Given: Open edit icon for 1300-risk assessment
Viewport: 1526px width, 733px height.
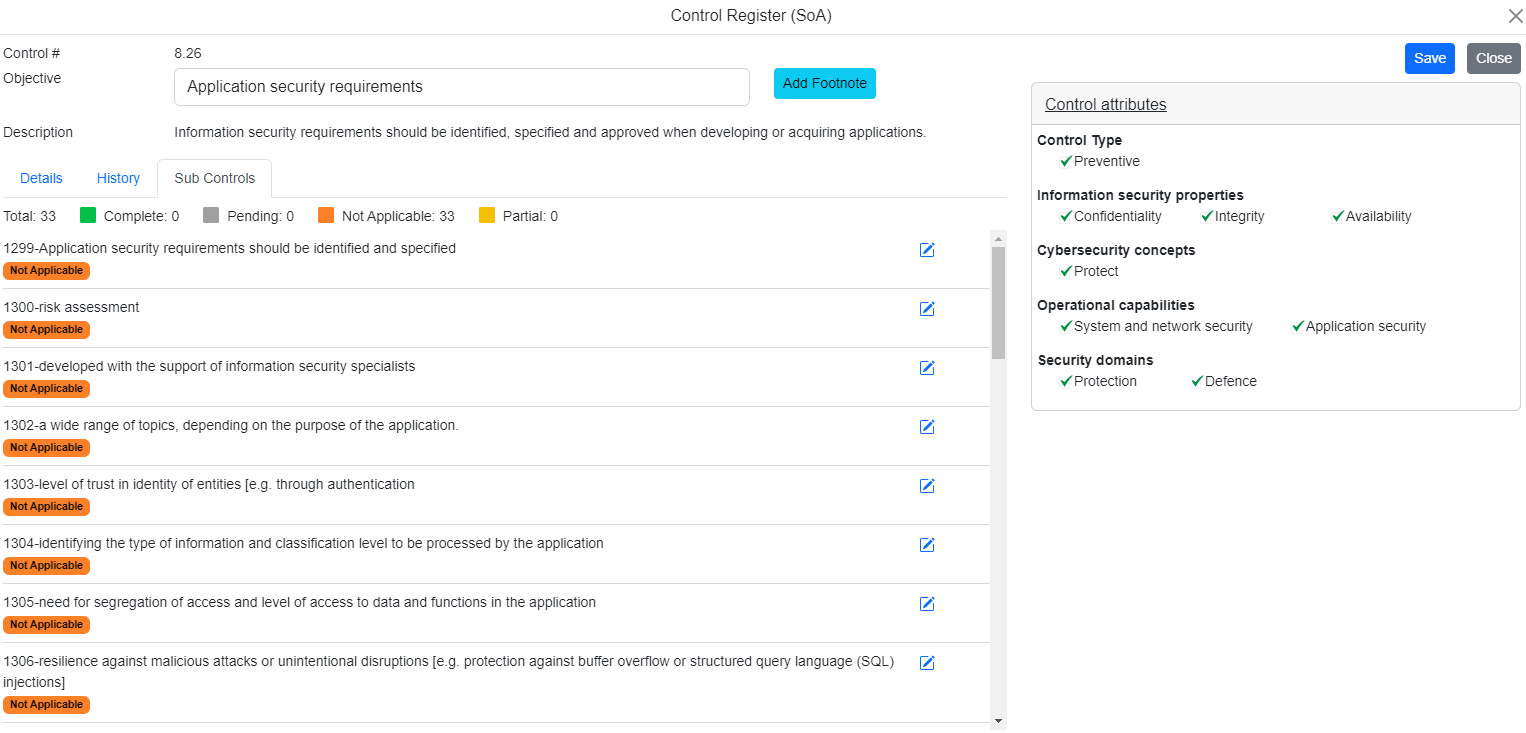Looking at the screenshot, I should coord(926,309).
